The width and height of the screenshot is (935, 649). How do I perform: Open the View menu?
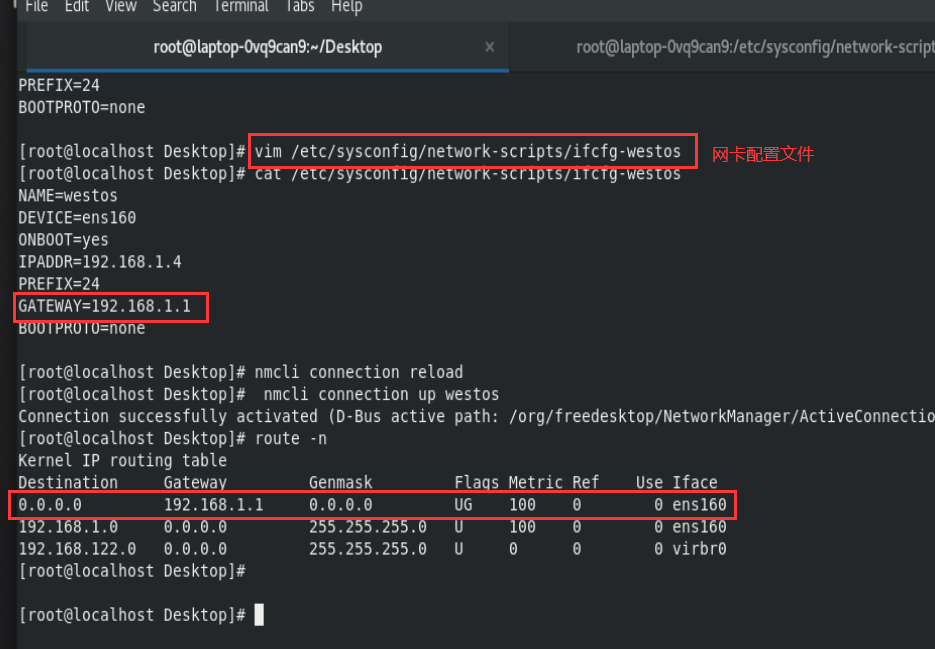tap(121, 7)
